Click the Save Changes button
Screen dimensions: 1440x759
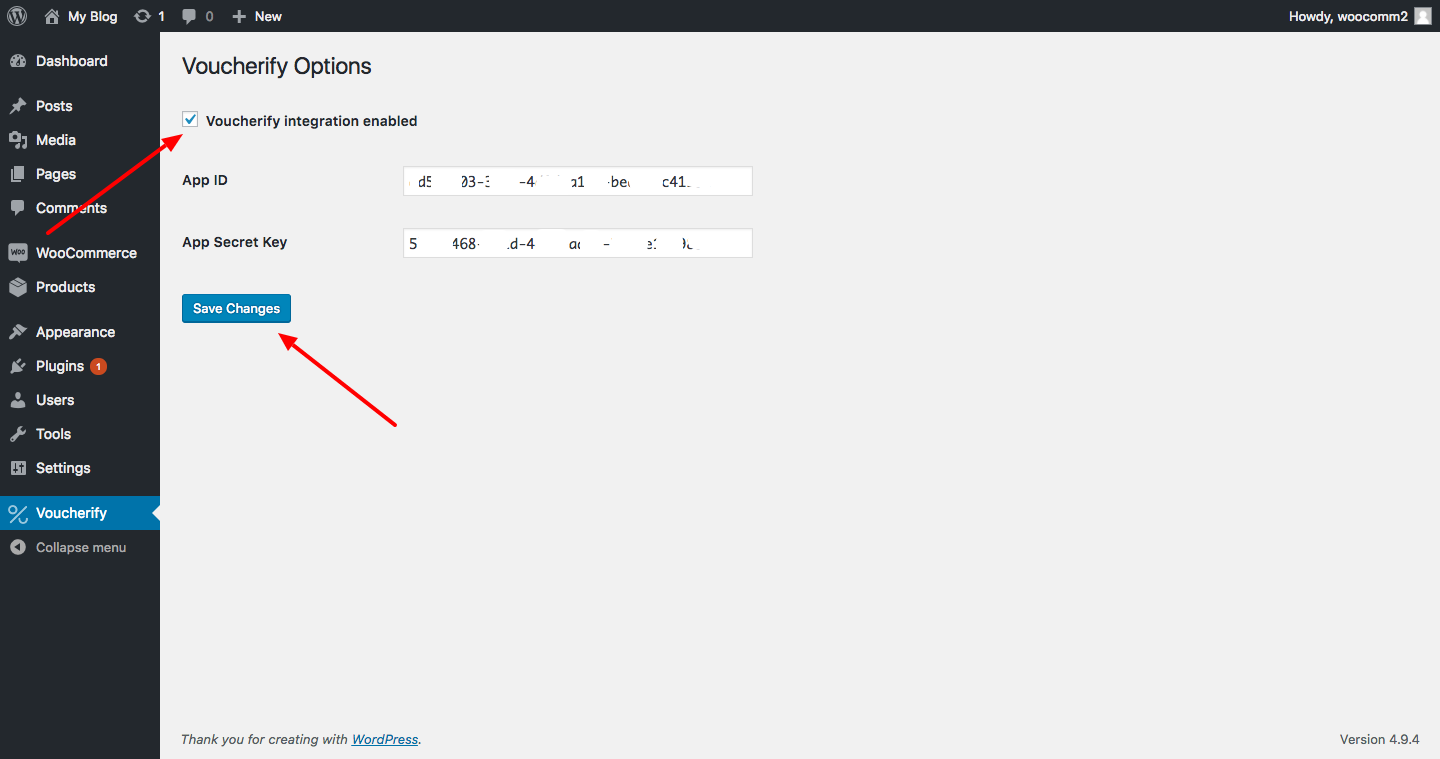point(236,308)
